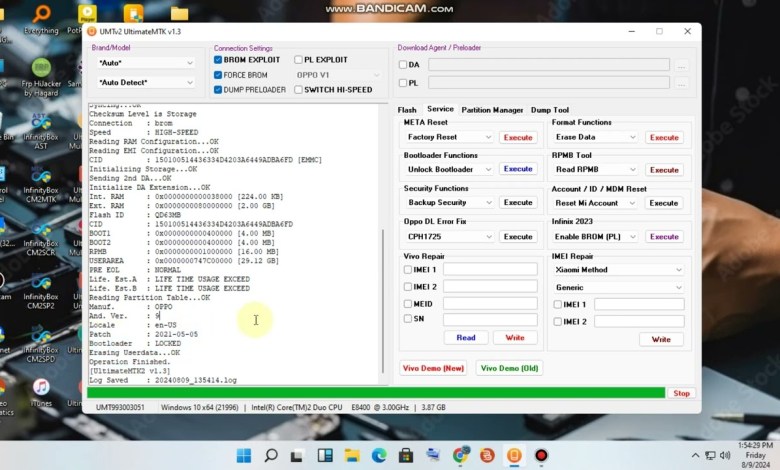Show hidden system tray icons chevron

[x=695, y=455]
